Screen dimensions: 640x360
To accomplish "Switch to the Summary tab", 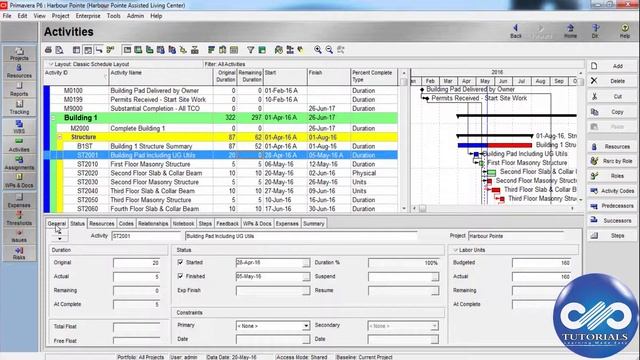I will [313, 223].
